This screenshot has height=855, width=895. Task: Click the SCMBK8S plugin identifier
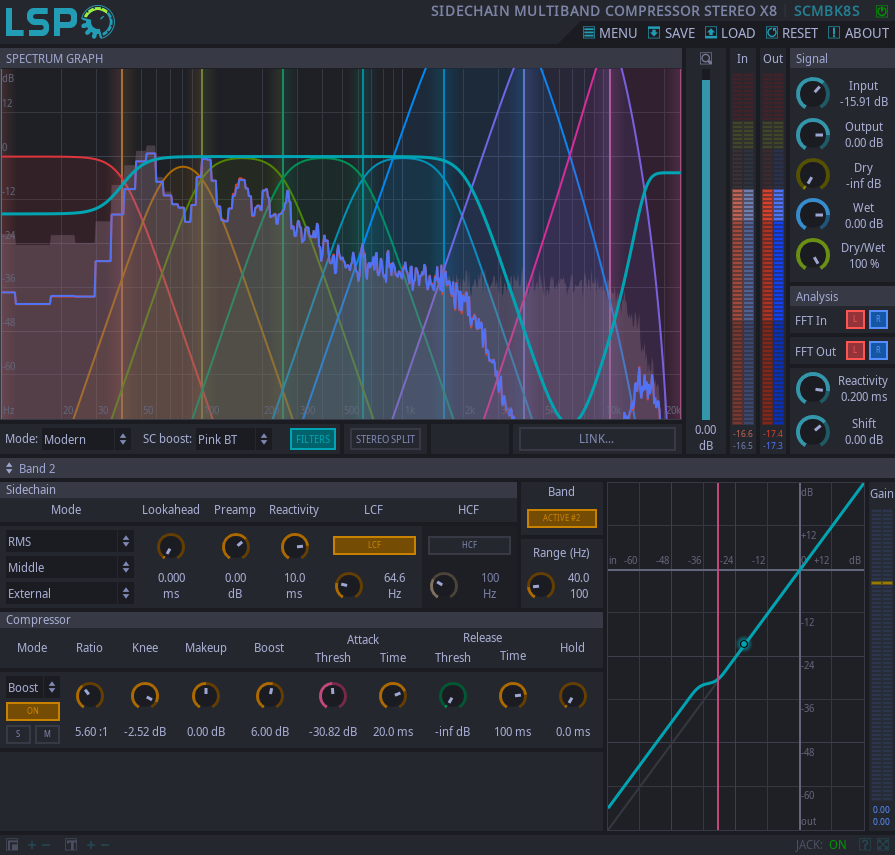(827, 11)
